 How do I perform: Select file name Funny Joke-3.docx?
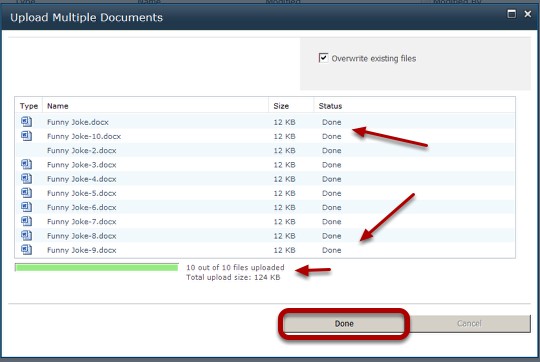coord(82,165)
